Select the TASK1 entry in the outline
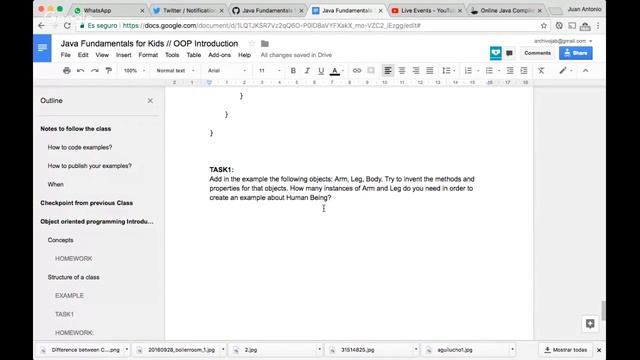The height and width of the screenshot is (360, 640). click(x=64, y=314)
